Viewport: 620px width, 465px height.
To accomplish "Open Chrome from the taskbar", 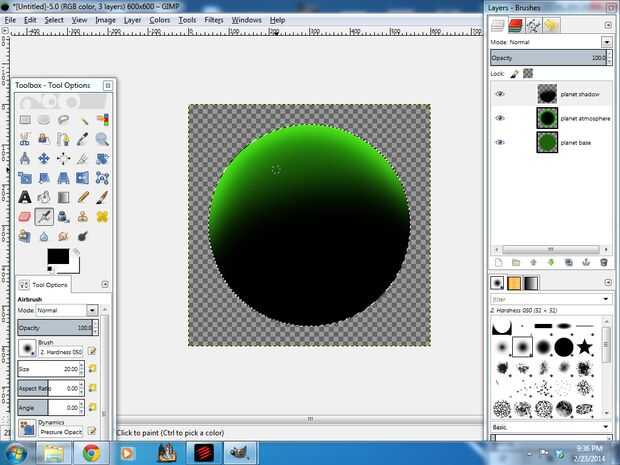I will tap(91, 453).
